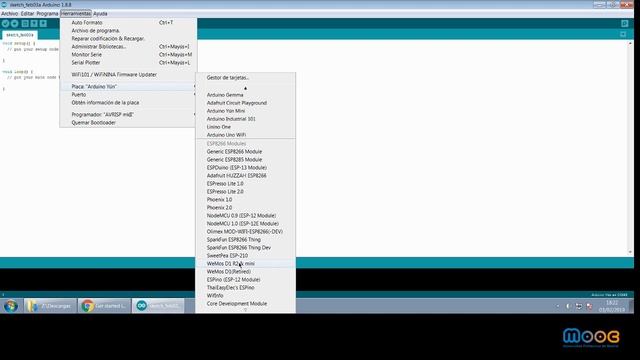640x360 pixels.
Task: Select ESPDuino (ESP-13 Module) board
Action: (245, 167)
